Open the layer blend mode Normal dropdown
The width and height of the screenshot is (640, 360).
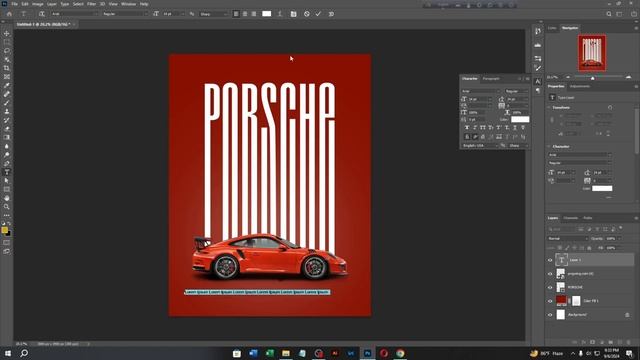click(567, 238)
